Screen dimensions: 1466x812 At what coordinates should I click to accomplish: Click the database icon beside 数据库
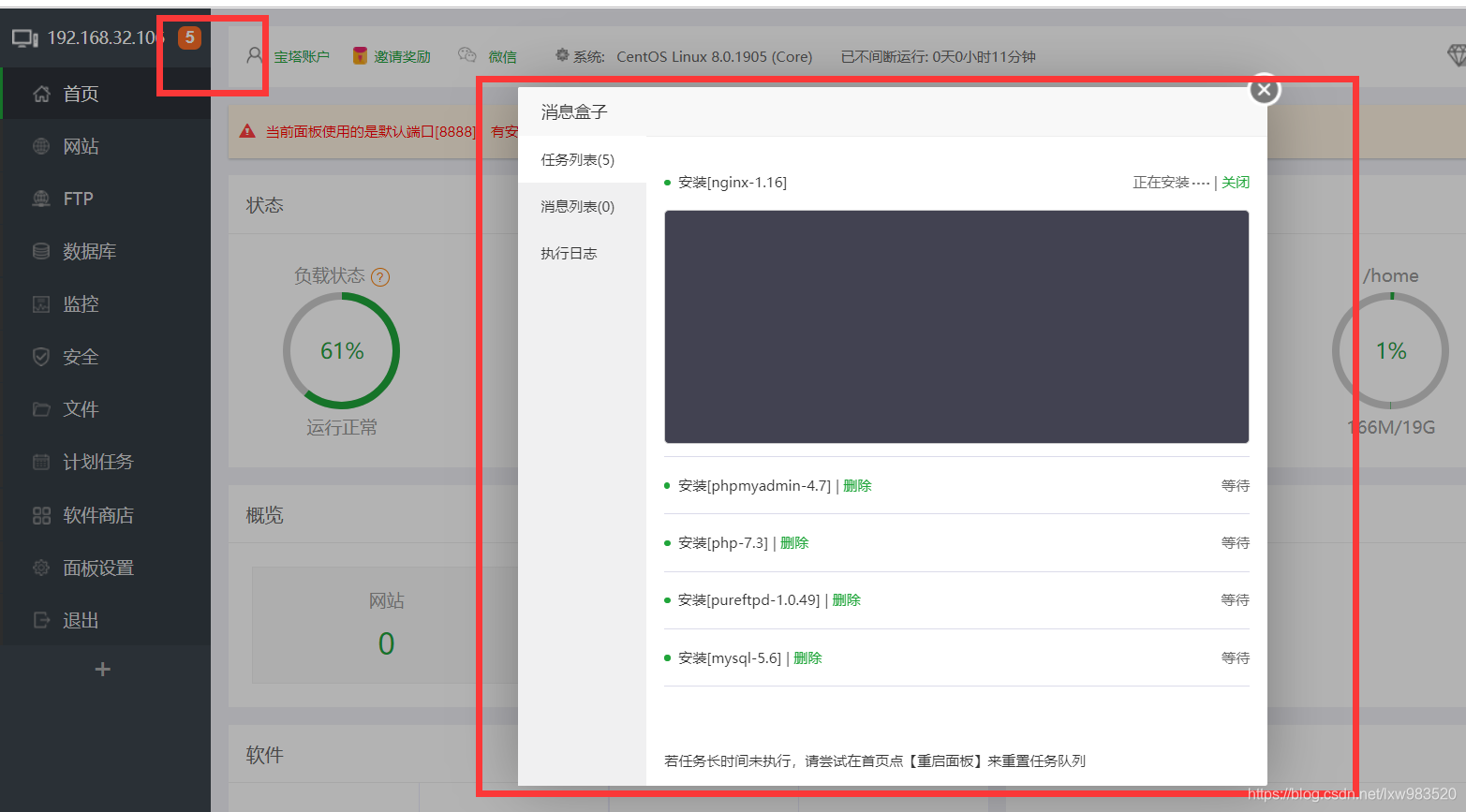click(41, 251)
